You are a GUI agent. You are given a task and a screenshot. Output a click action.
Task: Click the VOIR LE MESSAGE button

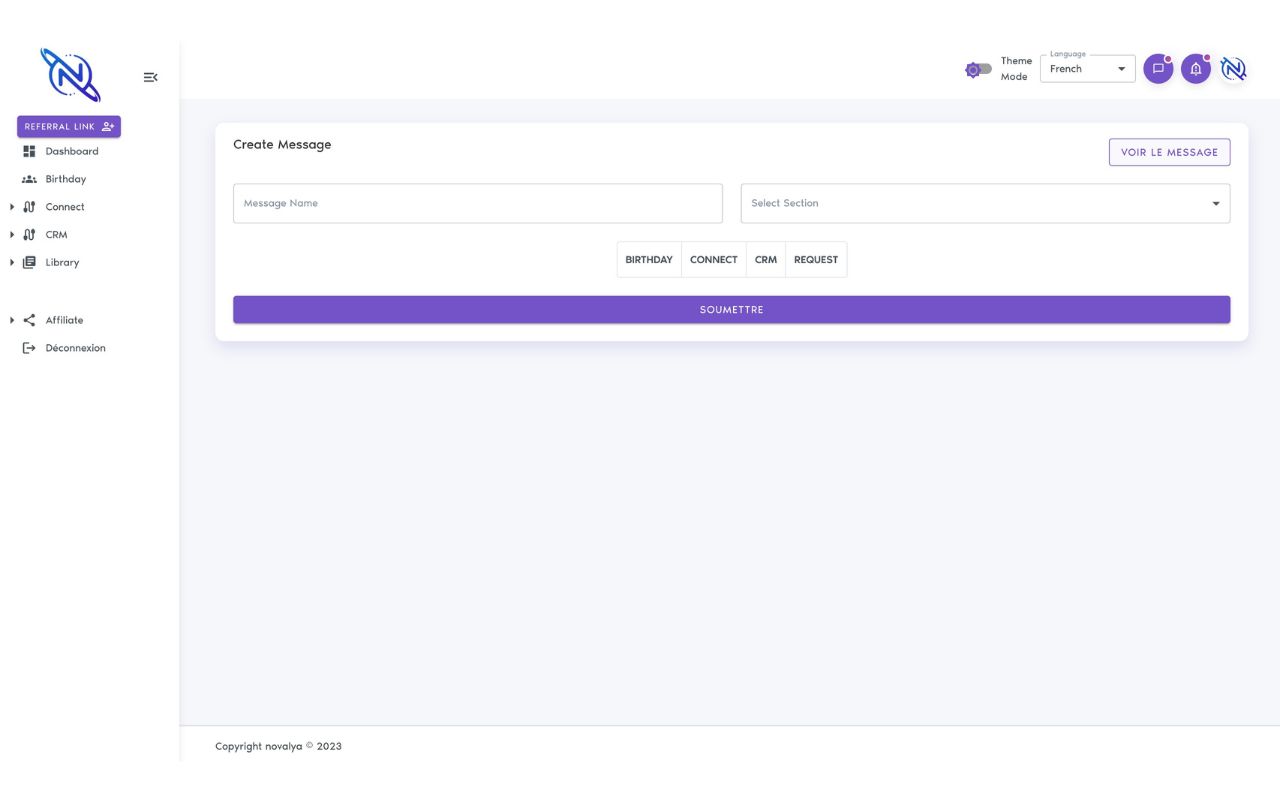(x=1169, y=152)
